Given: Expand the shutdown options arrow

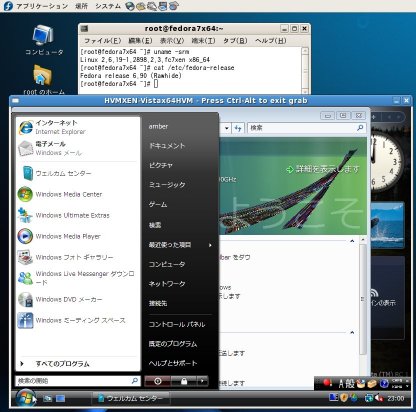Looking at the screenshot, I should click(x=202, y=381).
